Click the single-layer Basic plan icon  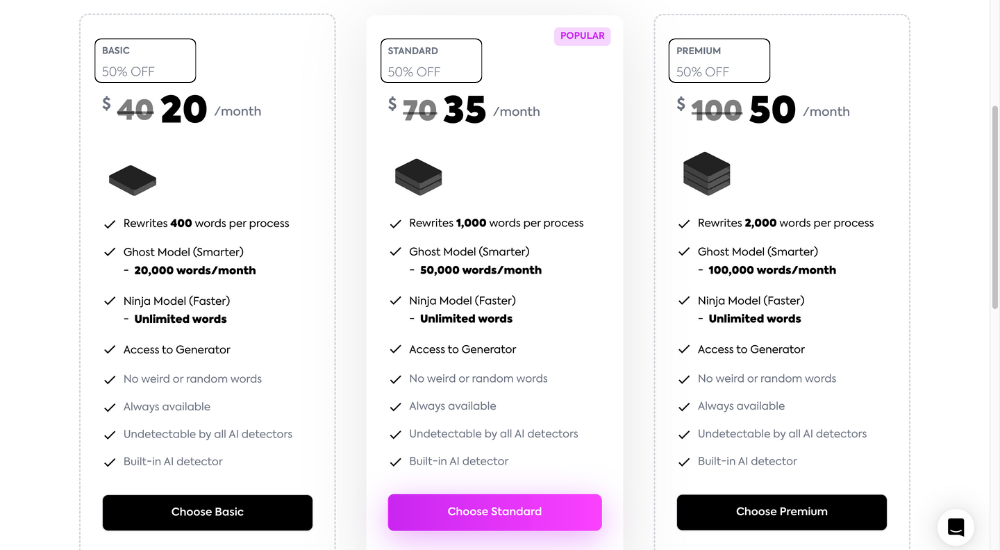(x=133, y=180)
